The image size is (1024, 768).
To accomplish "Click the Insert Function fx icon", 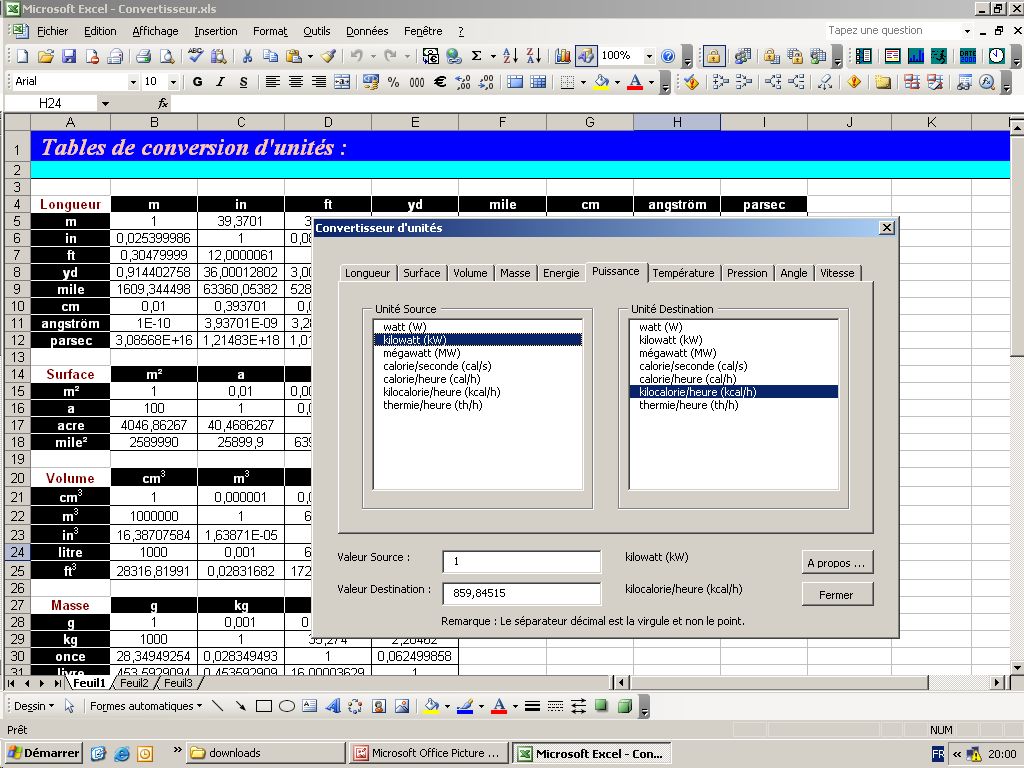I will 163,103.
